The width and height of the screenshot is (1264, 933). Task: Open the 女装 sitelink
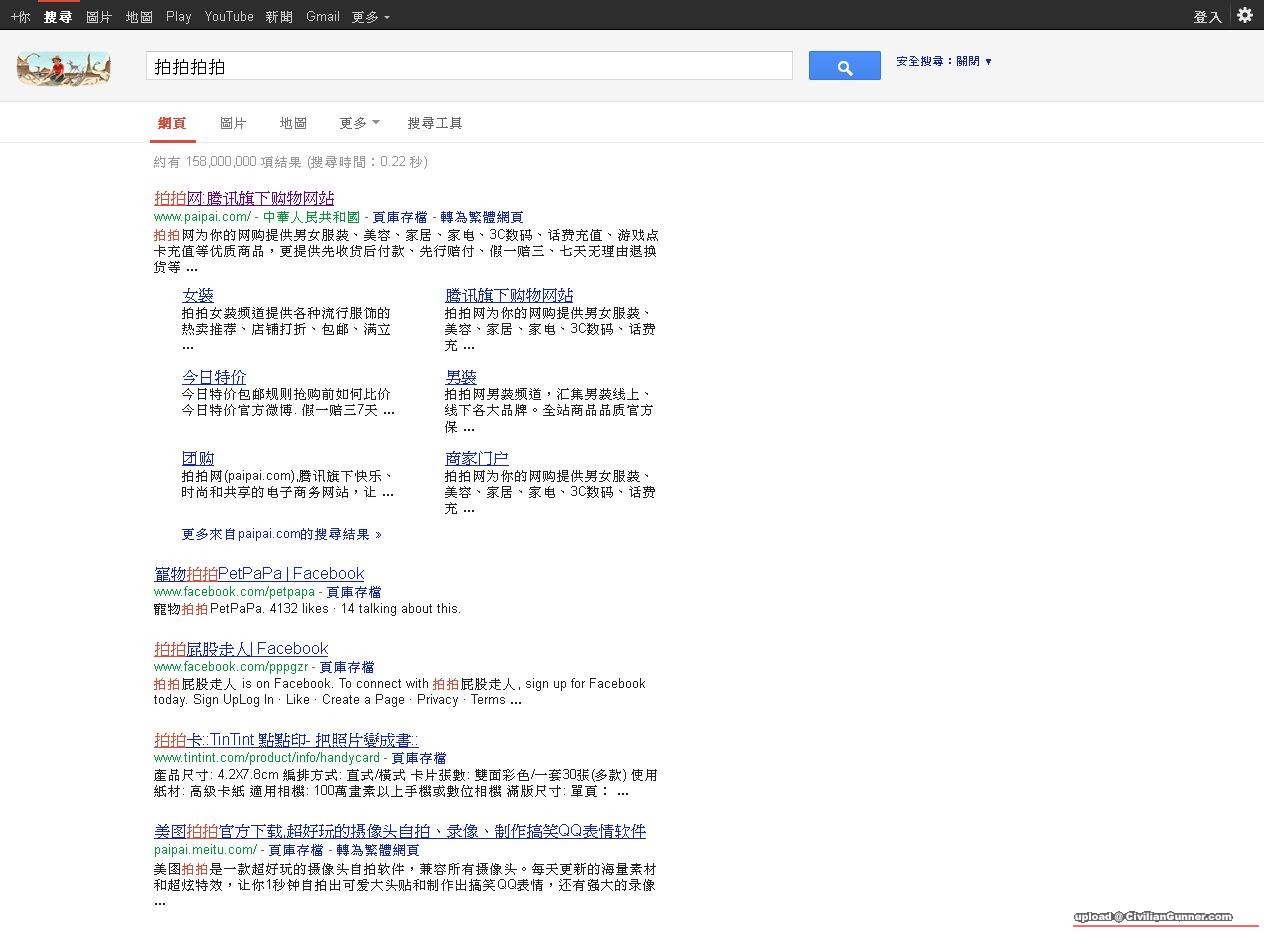click(197, 295)
